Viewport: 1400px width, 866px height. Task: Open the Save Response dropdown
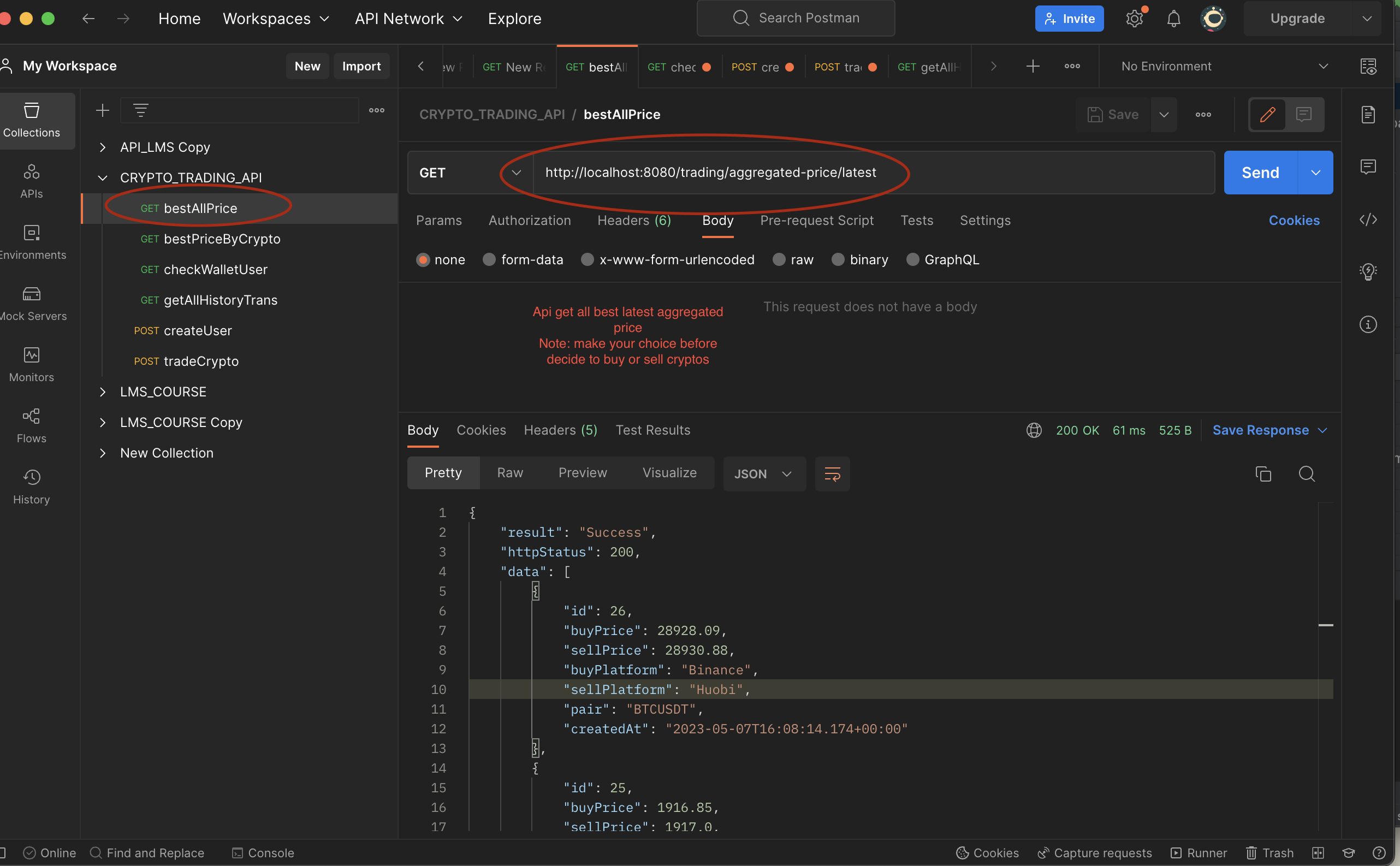coord(1270,430)
